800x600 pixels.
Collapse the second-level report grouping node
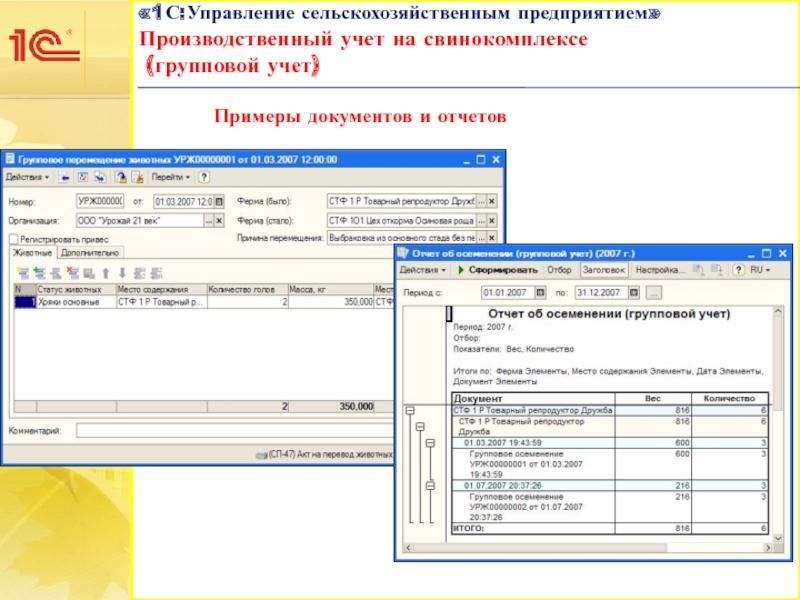[420, 427]
